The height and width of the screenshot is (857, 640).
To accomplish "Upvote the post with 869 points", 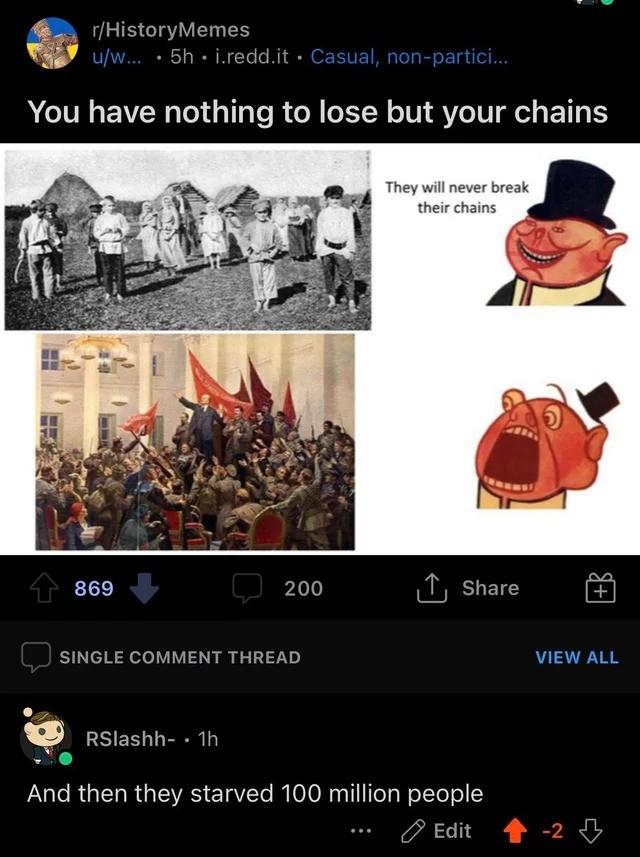I will (x=44, y=588).
